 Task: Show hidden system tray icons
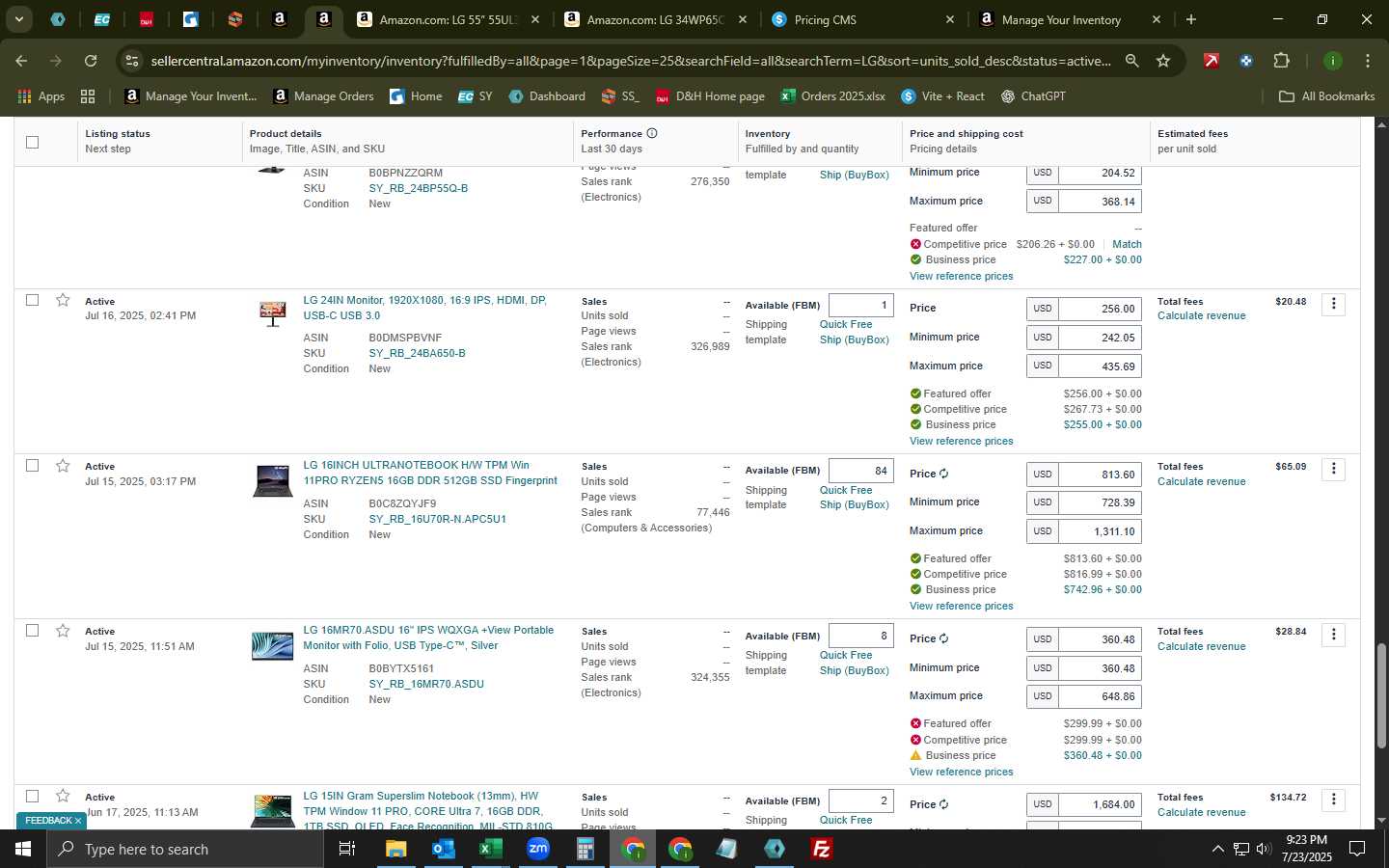pyautogui.click(x=1217, y=849)
